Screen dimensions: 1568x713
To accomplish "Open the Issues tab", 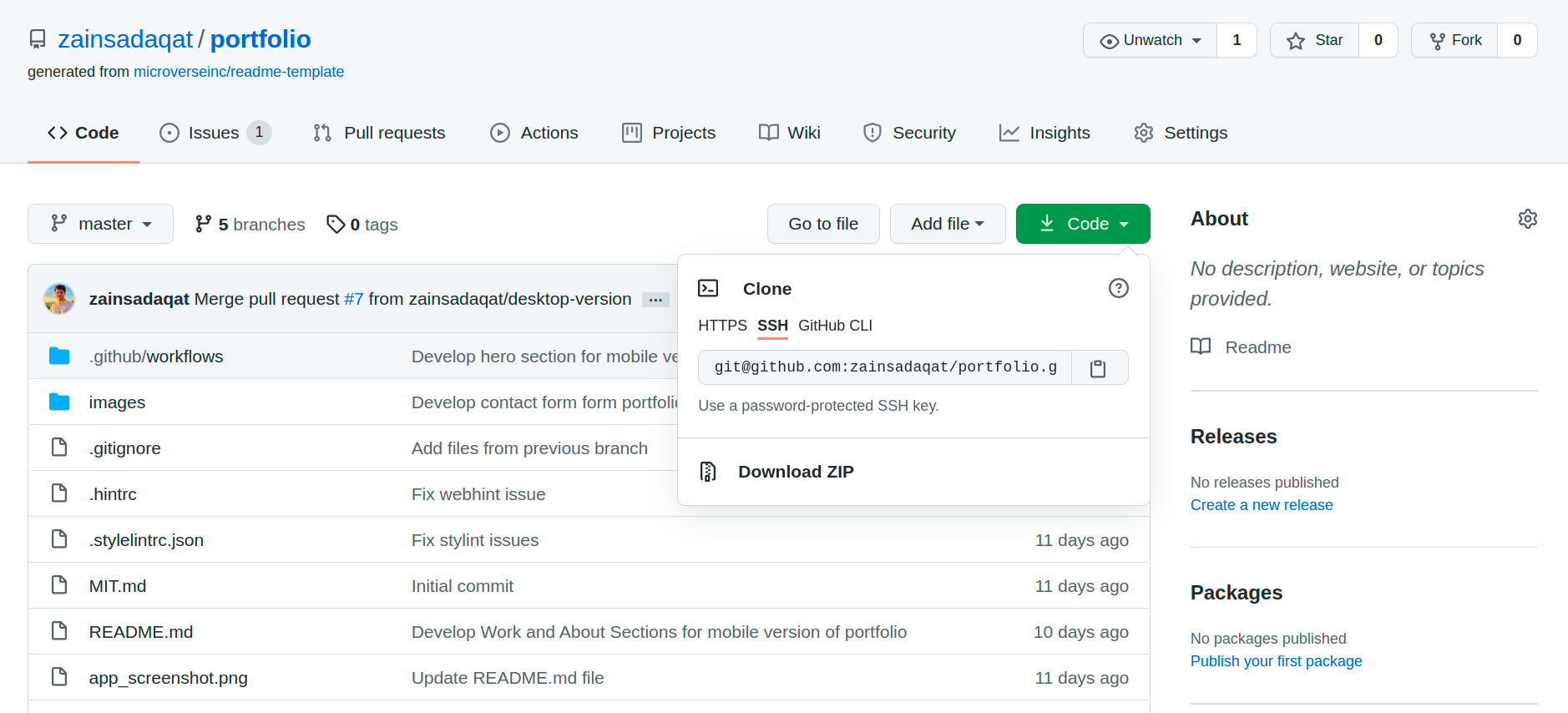I will [x=215, y=133].
